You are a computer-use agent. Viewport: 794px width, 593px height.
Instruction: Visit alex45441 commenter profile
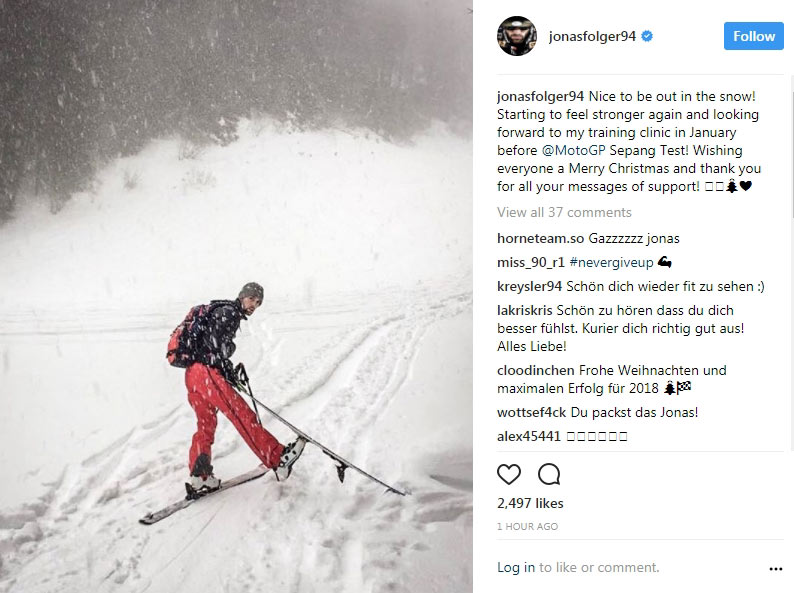click(x=529, y=436)
